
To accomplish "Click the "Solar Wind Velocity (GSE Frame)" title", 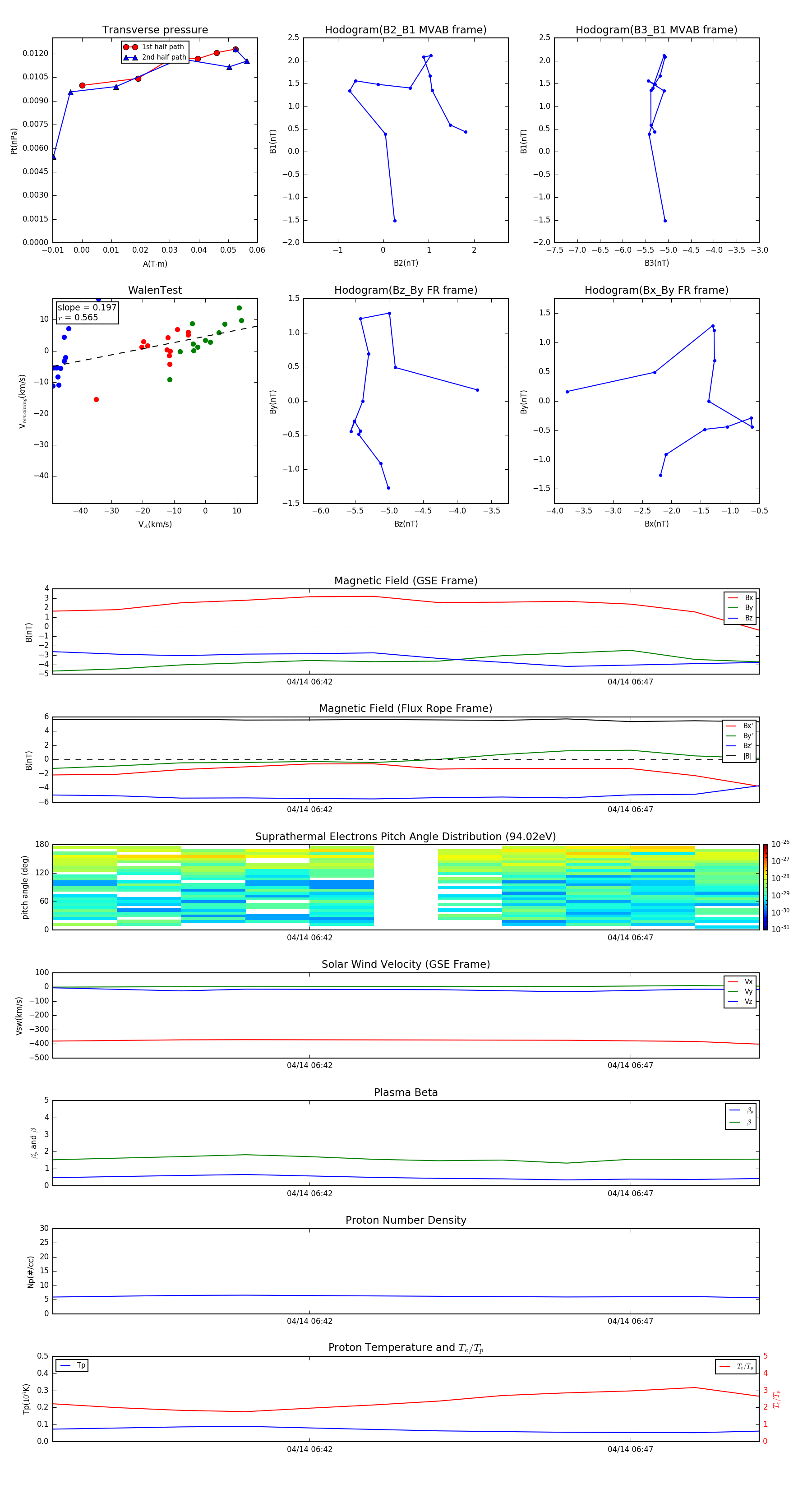I will pyautogui.click(x=406, y=964).
